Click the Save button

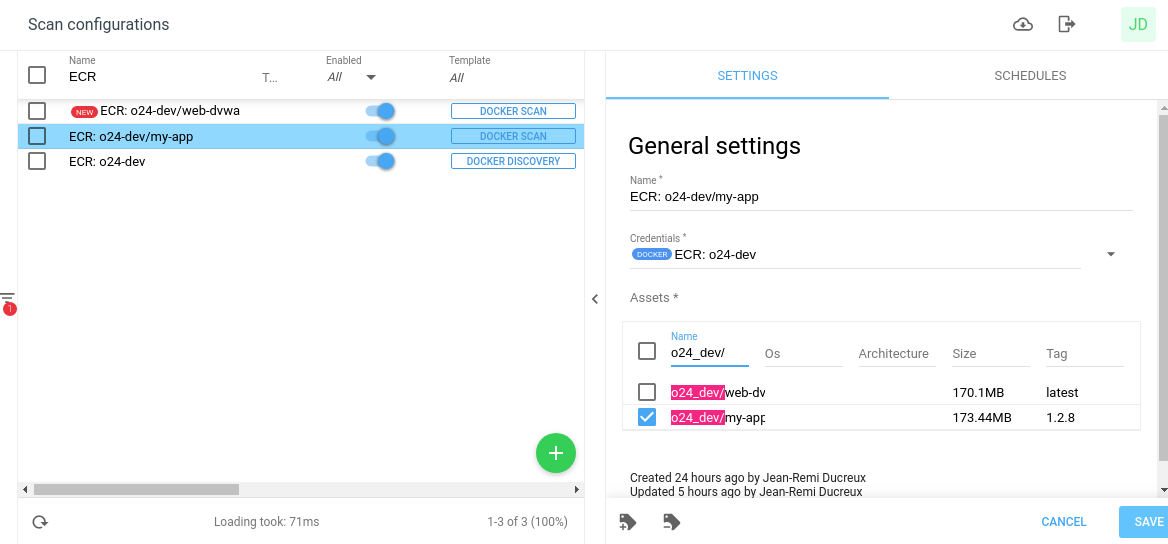point(1147,522)
